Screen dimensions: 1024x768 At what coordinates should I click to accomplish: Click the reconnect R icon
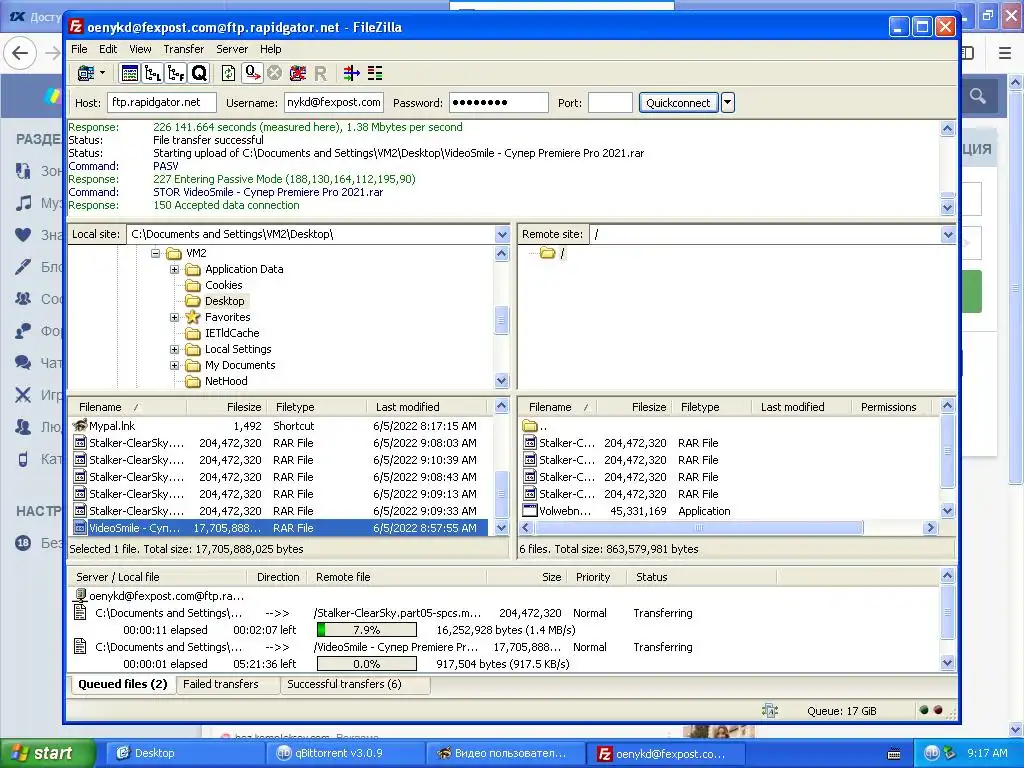(x=320, y=74)
